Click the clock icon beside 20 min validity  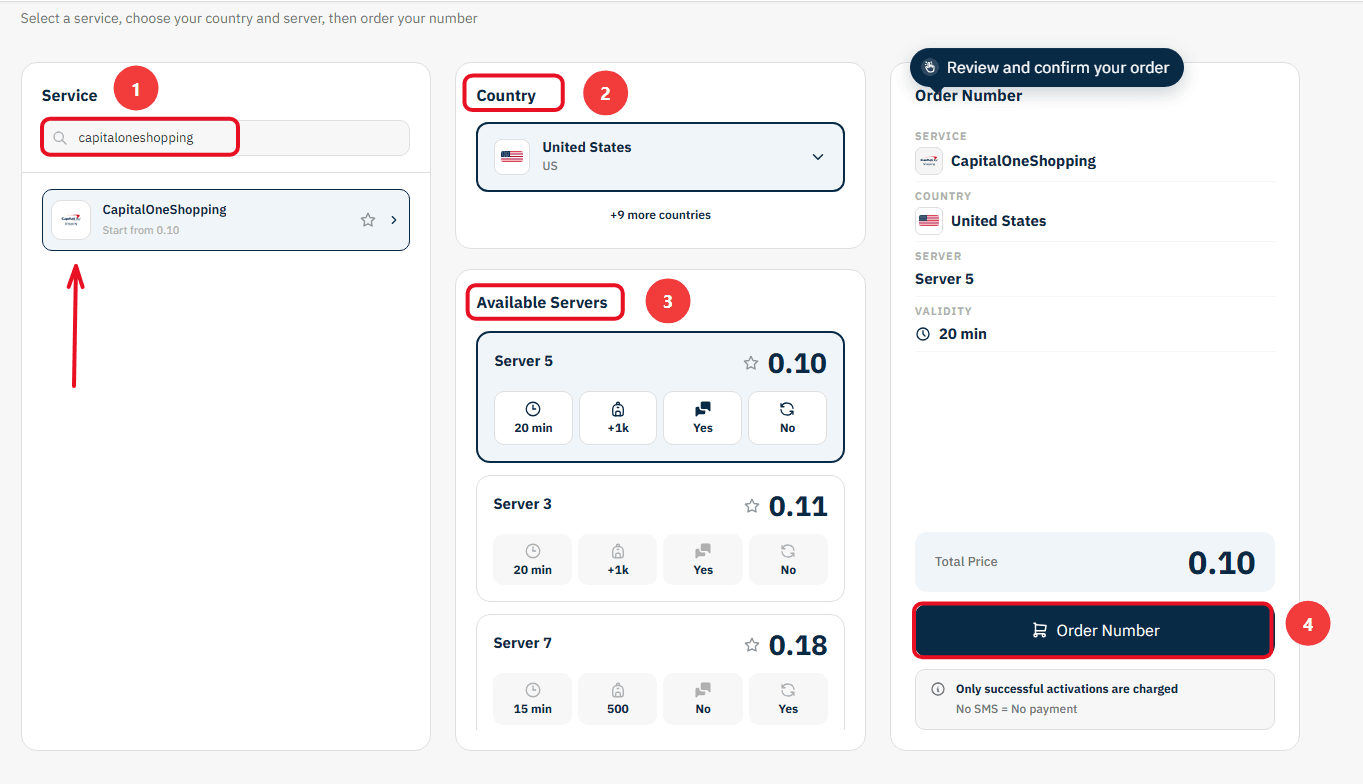[923, 334]
